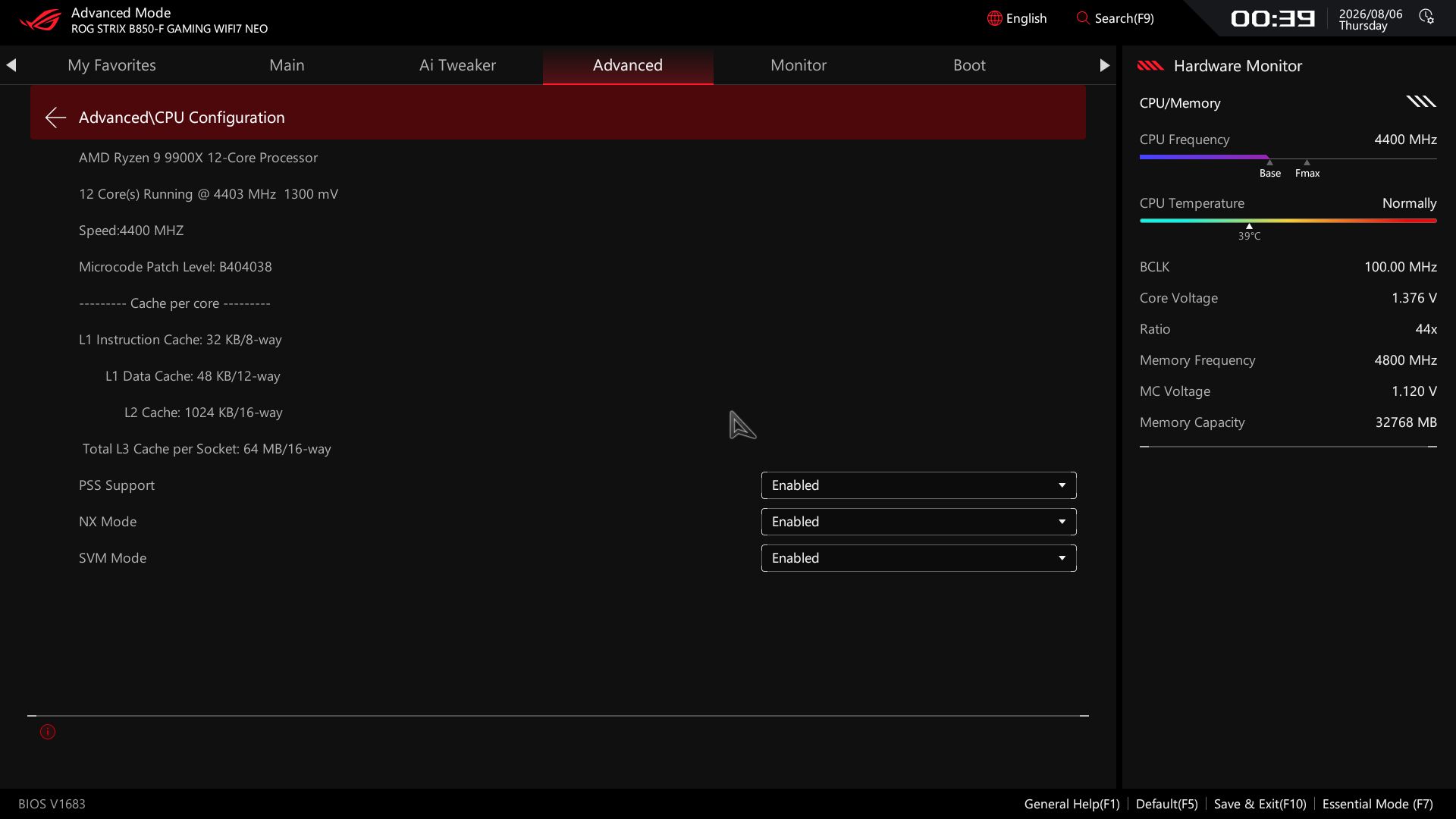This screenshot has width=1456, height=819.
Task: Click the left tab-scroll arrow
Action: coord(11,65)
